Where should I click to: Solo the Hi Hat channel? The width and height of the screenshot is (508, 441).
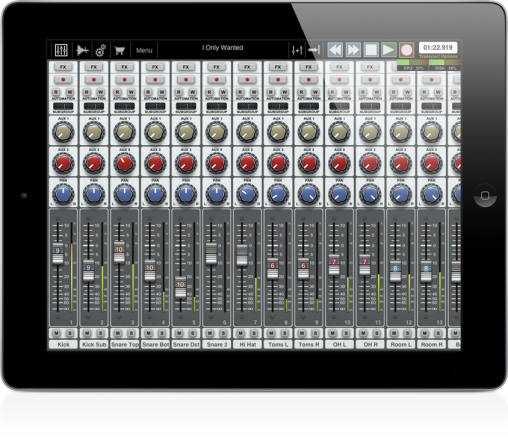254,333
